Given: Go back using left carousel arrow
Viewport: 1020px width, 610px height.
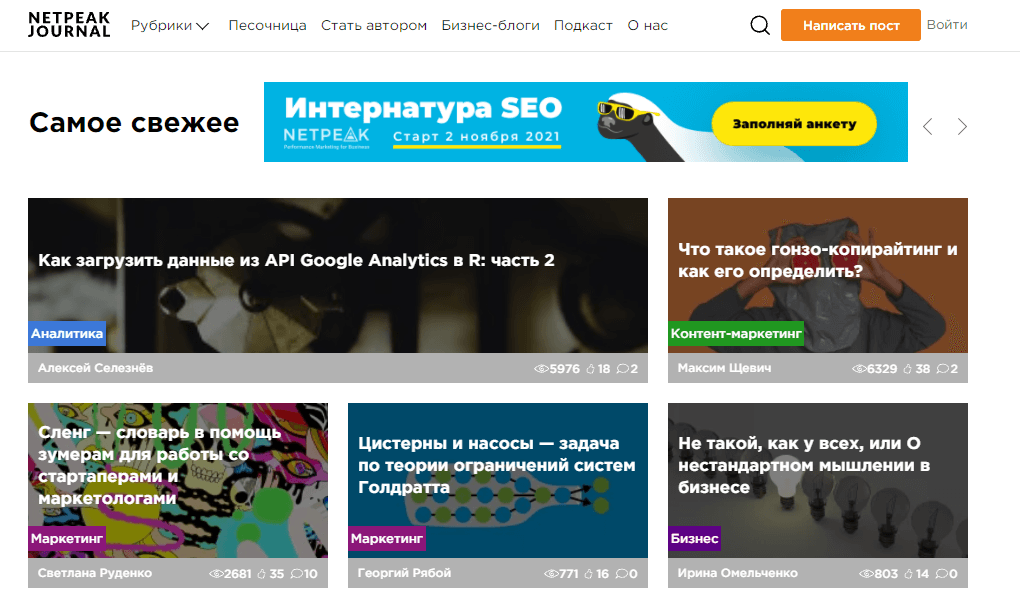Looking at the screenshot, I should pos(927,126).
